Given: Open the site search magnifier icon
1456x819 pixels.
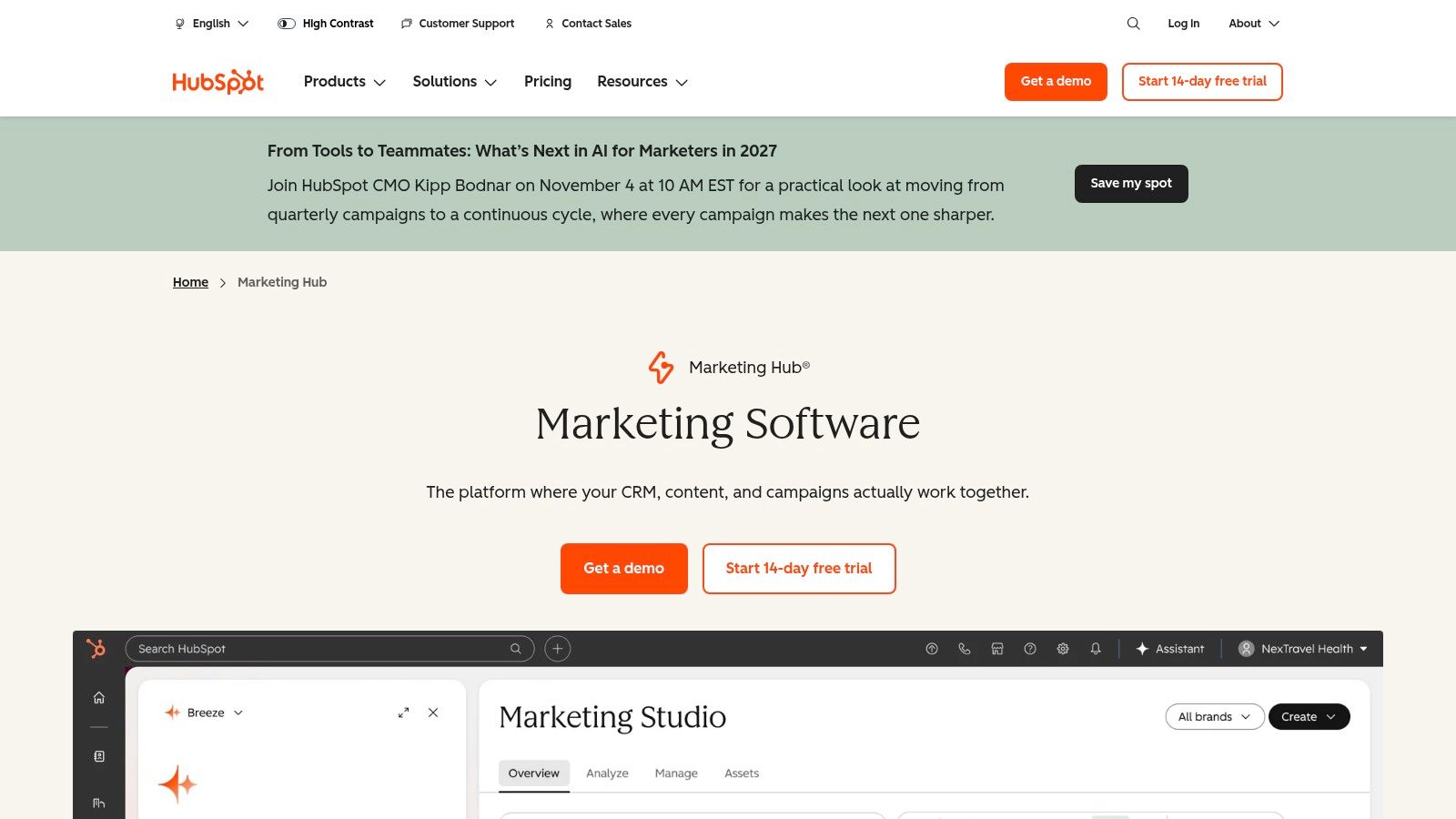Looking at the screenshot, I should pyautogui.click(x=1133, y=24).
